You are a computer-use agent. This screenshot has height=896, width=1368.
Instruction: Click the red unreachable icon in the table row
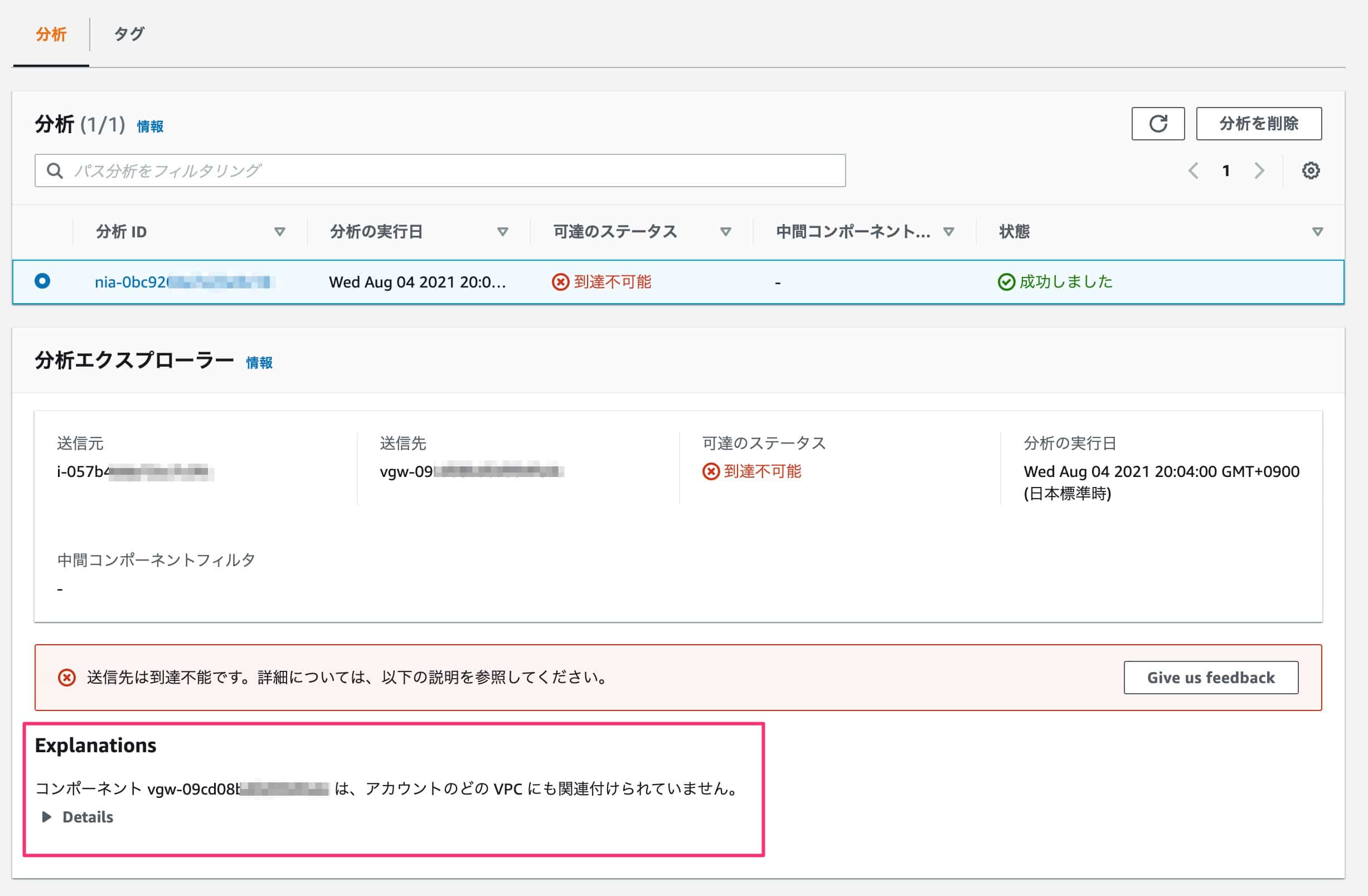coord(560,282)
